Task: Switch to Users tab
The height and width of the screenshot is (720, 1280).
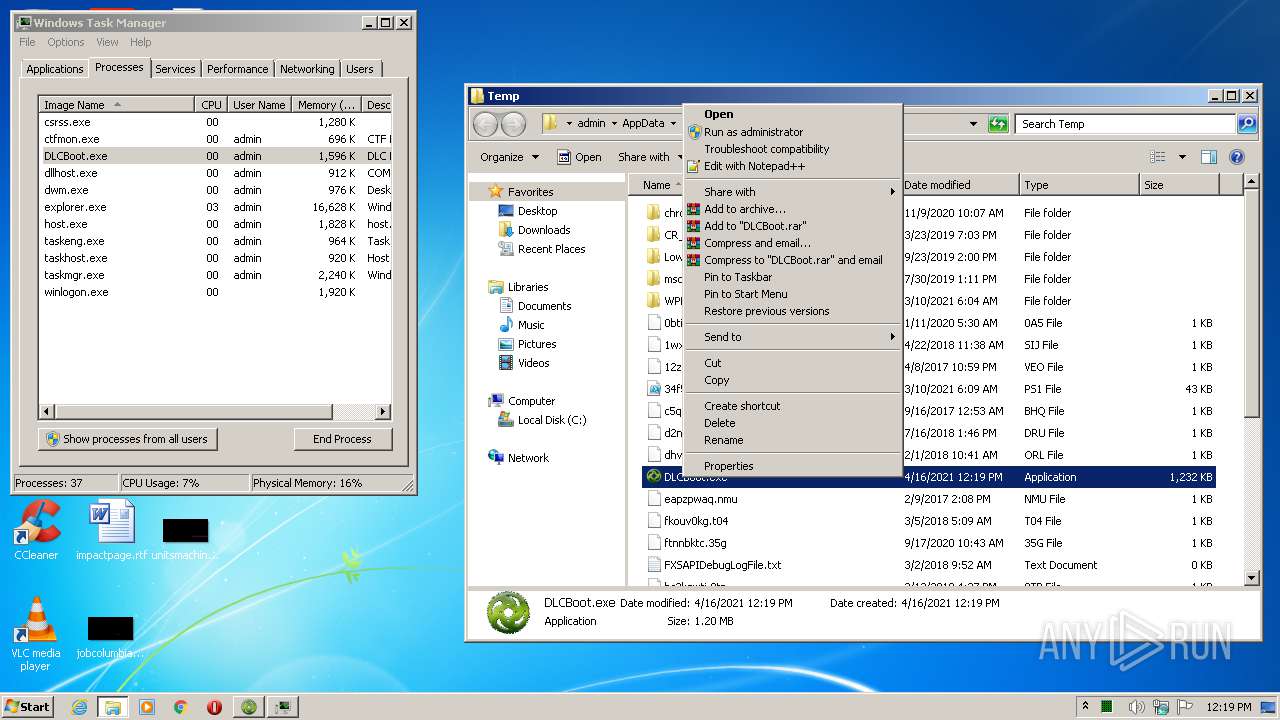Action: (x=360, y=69)
